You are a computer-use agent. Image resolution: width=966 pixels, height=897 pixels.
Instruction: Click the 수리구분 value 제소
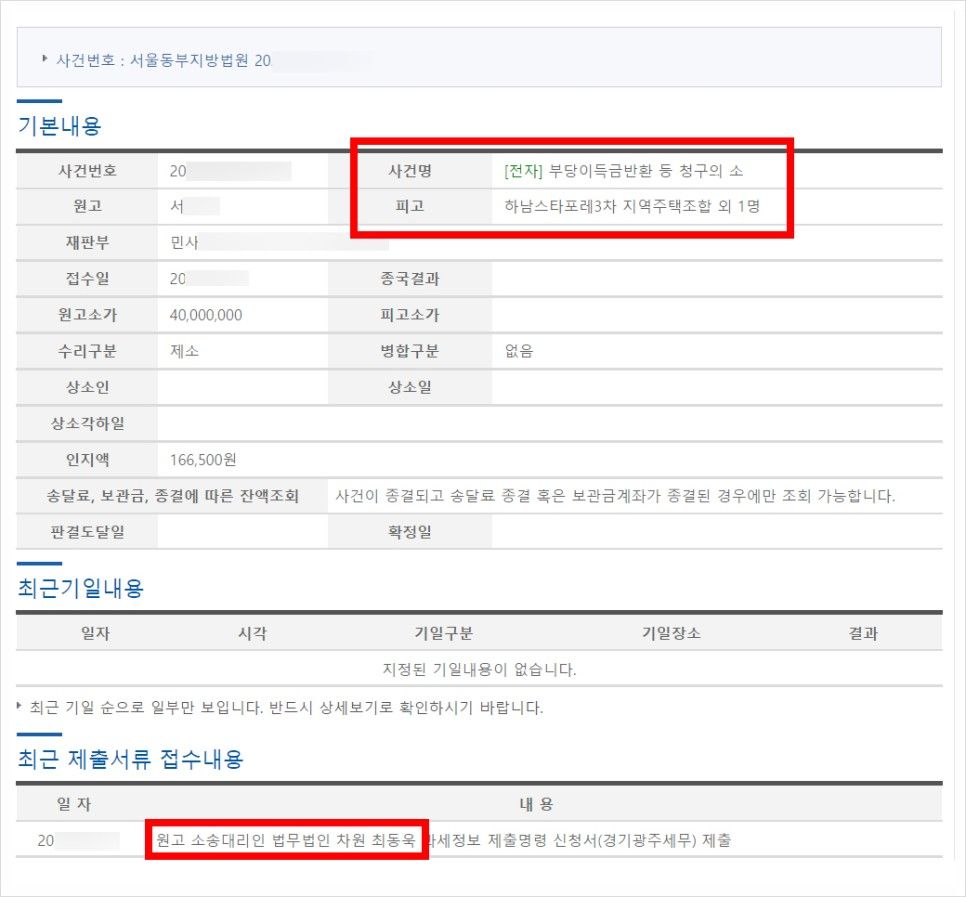tap(185, 351)
